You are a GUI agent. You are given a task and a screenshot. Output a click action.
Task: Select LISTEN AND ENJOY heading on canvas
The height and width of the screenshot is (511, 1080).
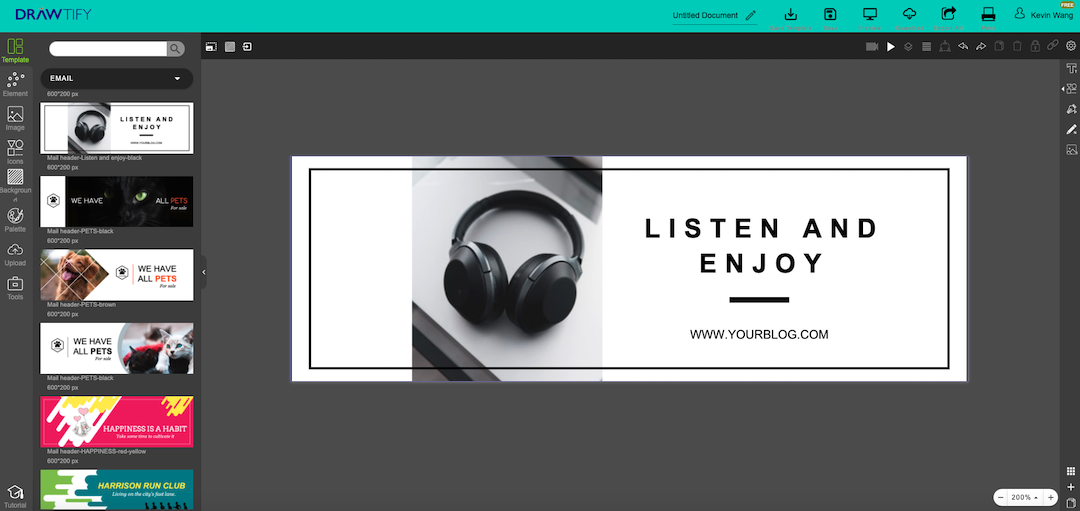point(761,246)
